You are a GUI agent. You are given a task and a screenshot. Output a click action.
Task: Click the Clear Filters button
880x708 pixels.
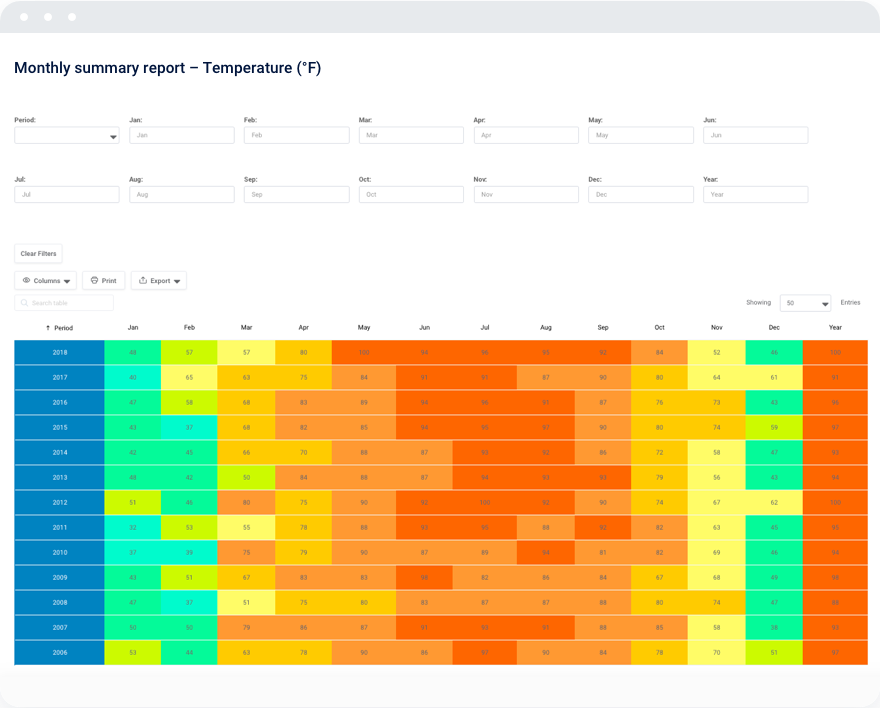38,254
